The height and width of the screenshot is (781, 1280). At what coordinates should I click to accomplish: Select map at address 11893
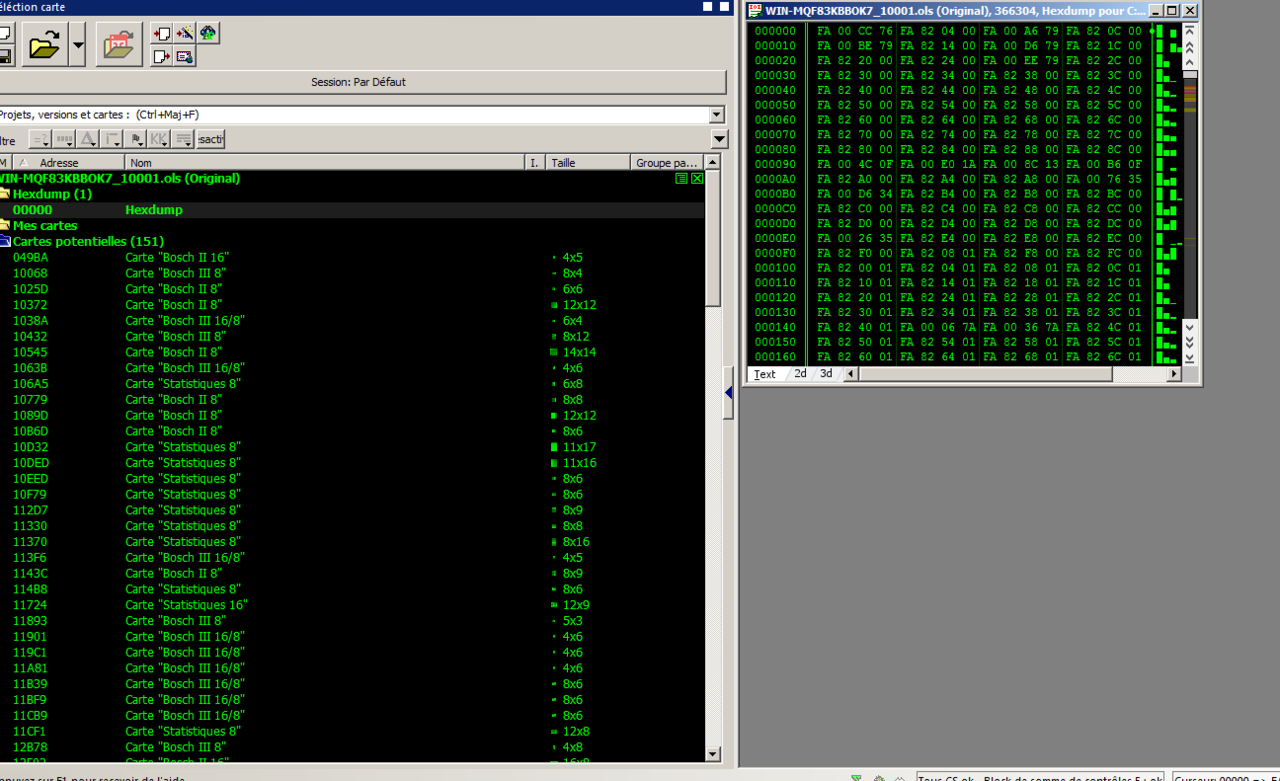coord(352,621)
